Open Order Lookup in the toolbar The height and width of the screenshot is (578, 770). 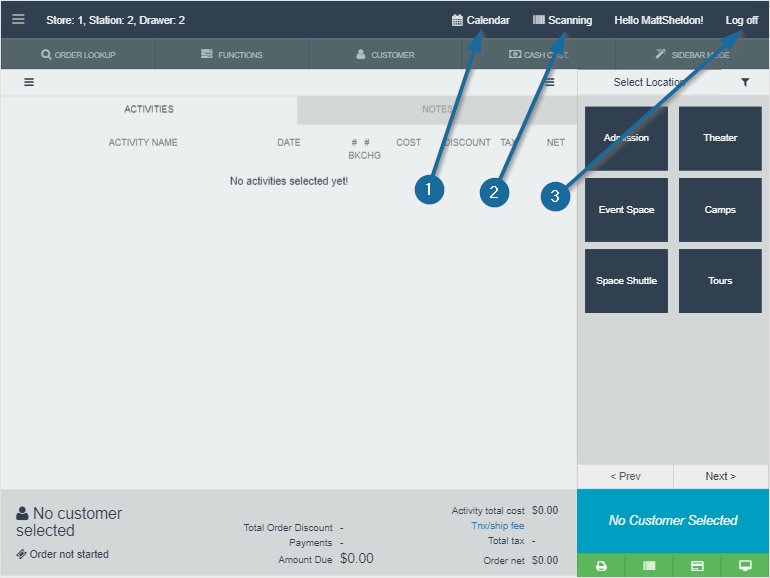pyautogui.click(x=78, y=55)
